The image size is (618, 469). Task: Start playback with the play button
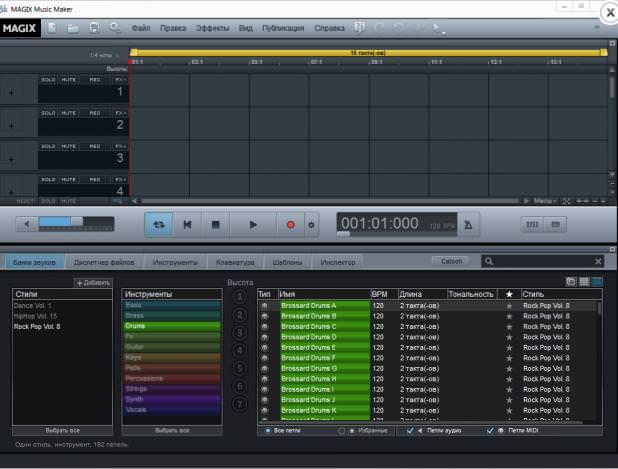253,225
